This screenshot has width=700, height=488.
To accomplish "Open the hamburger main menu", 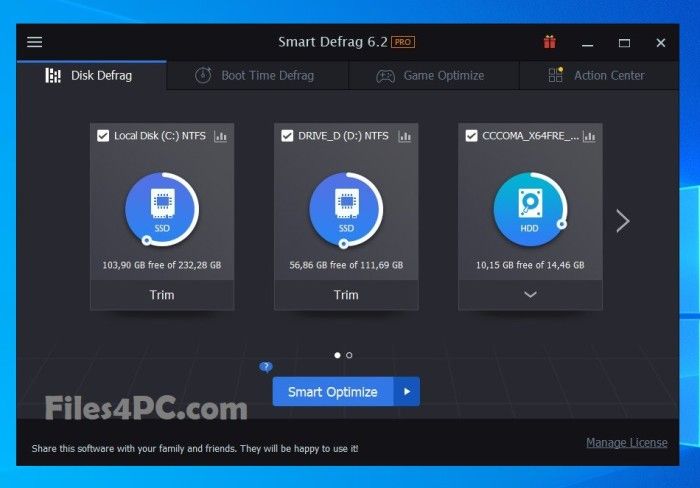I will [34, 42].
